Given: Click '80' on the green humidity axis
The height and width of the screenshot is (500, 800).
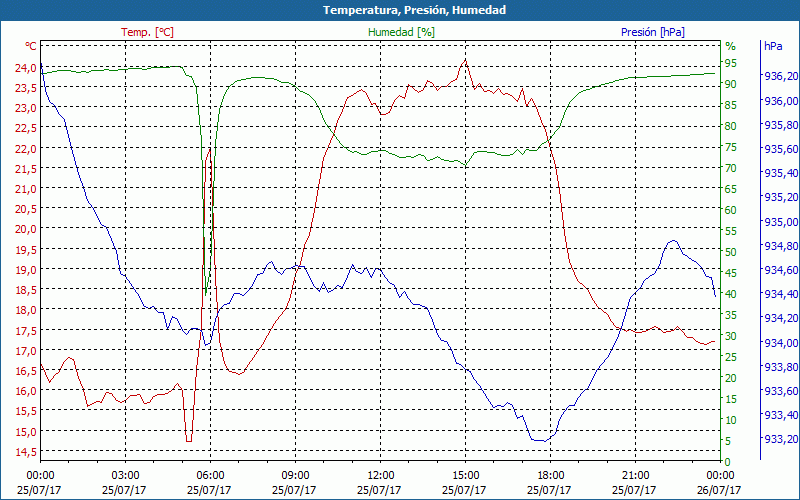Looking at the screenshot, I should [731, 126].
